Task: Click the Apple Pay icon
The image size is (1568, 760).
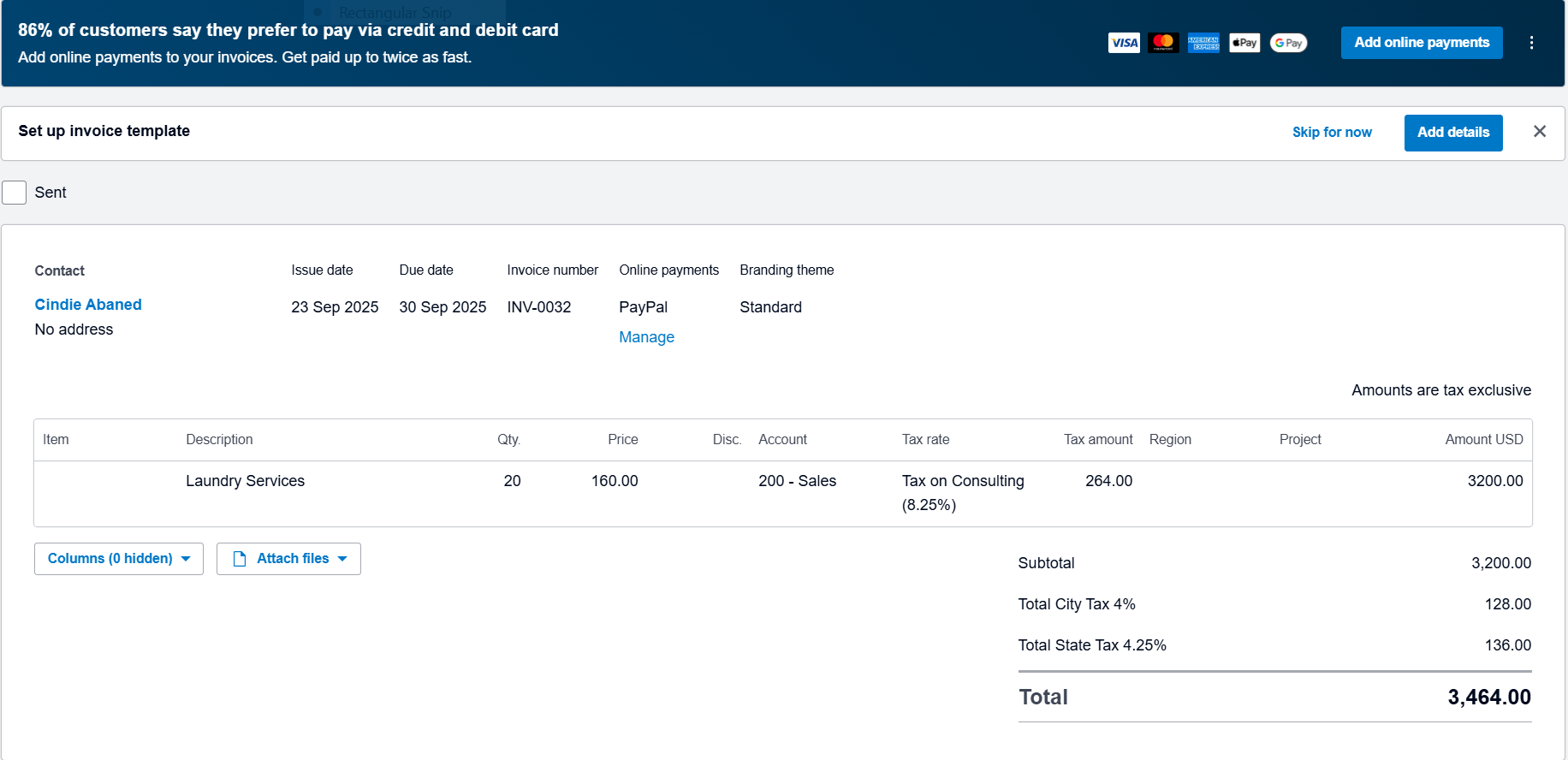Action: pyautogui.click(x=1244, y=43)
